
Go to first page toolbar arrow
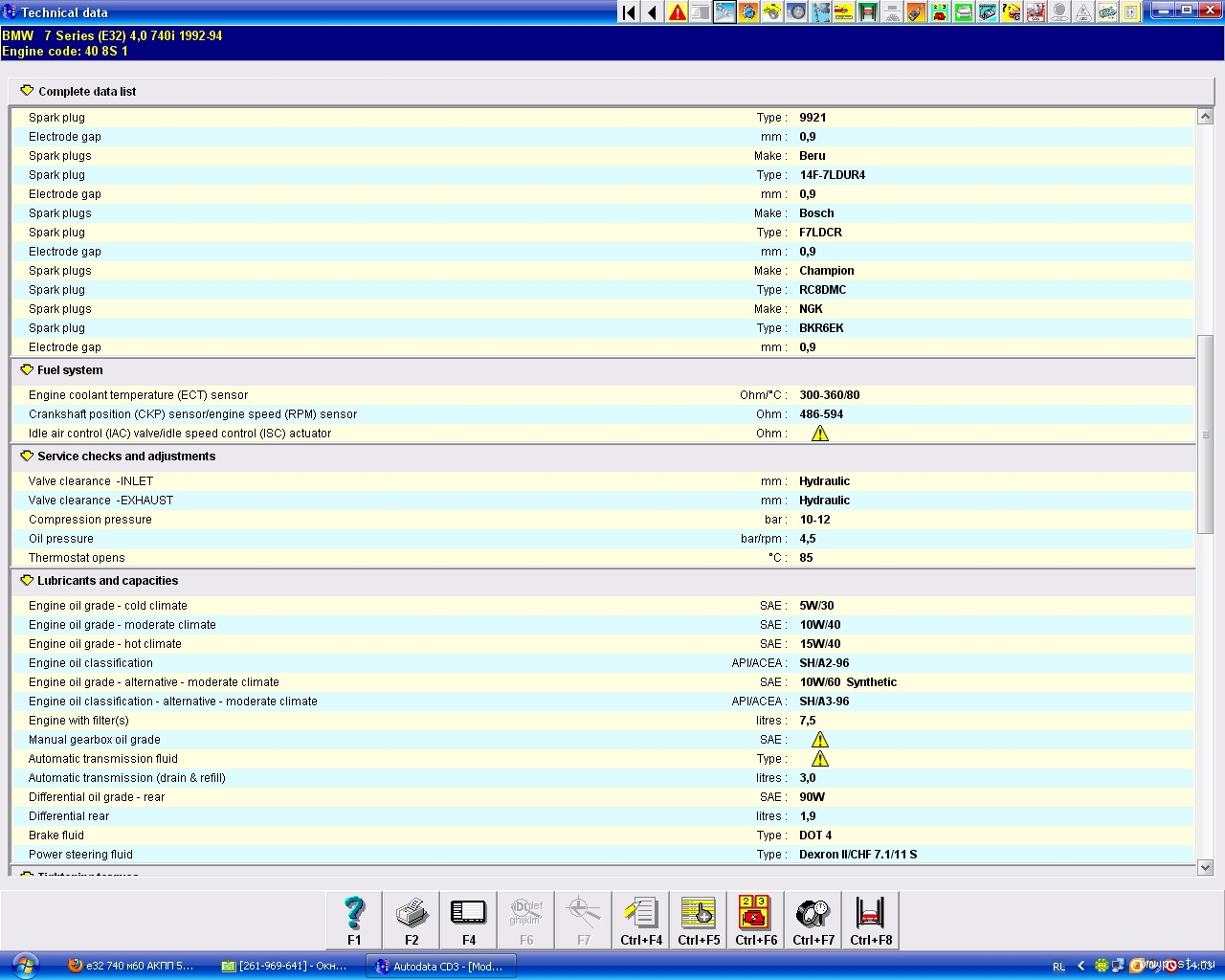coord(629,12)
